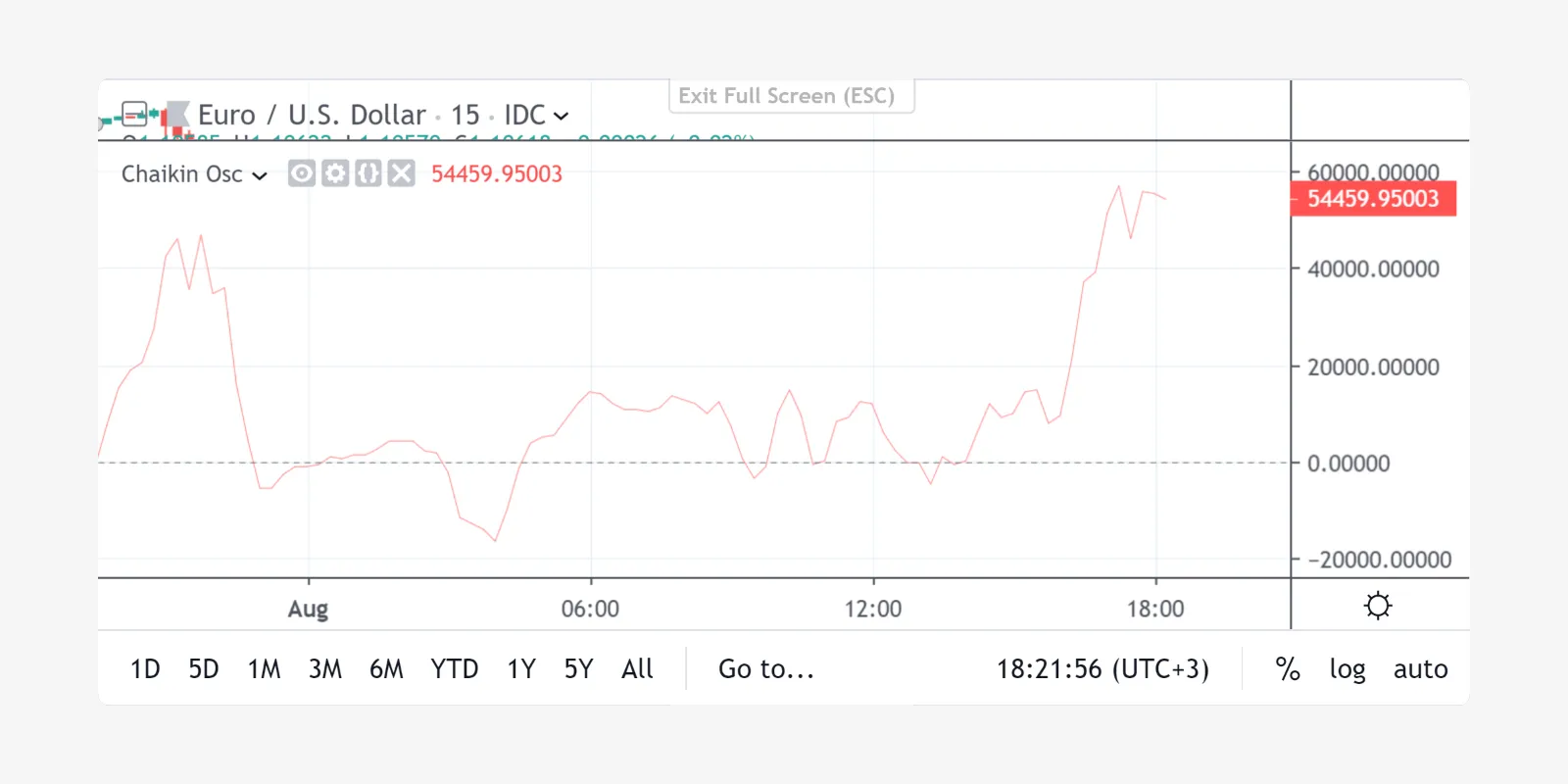Toggle auto scale mode
Screen dimensions: 1568x784
[1420, 669]
